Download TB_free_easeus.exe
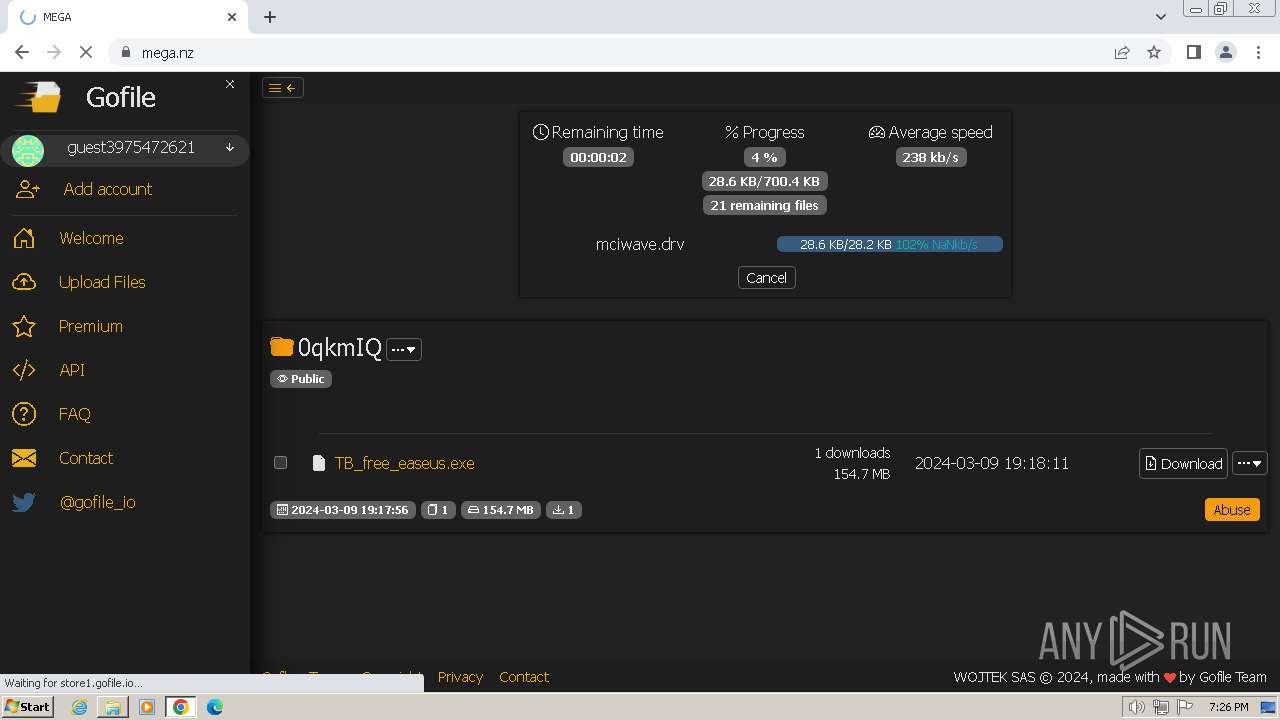 coord(1183,463)
